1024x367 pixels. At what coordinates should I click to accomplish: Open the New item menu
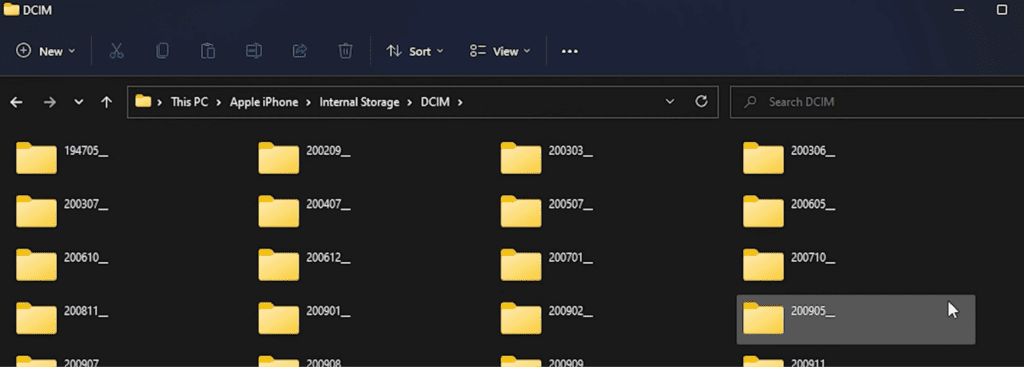[45, 51]
